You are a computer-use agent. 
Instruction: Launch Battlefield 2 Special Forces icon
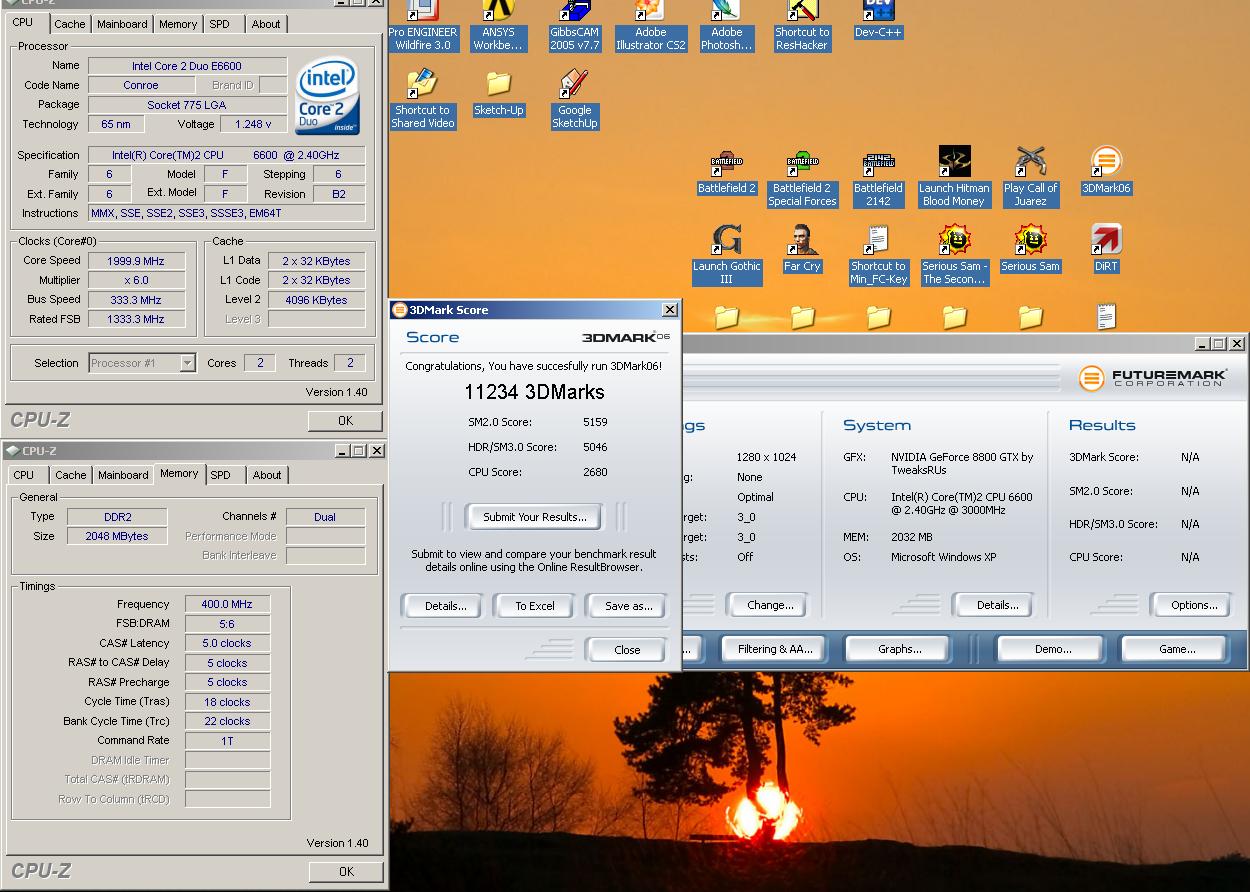tap(802, 177)
